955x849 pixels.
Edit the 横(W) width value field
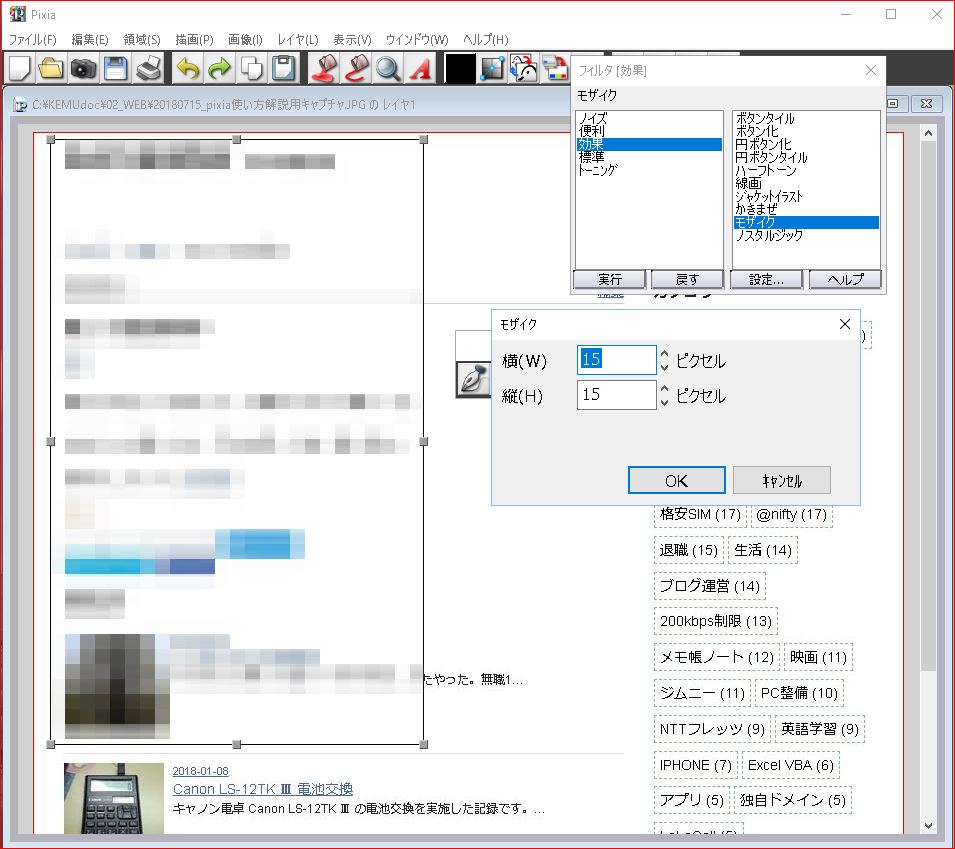[615, 360]
